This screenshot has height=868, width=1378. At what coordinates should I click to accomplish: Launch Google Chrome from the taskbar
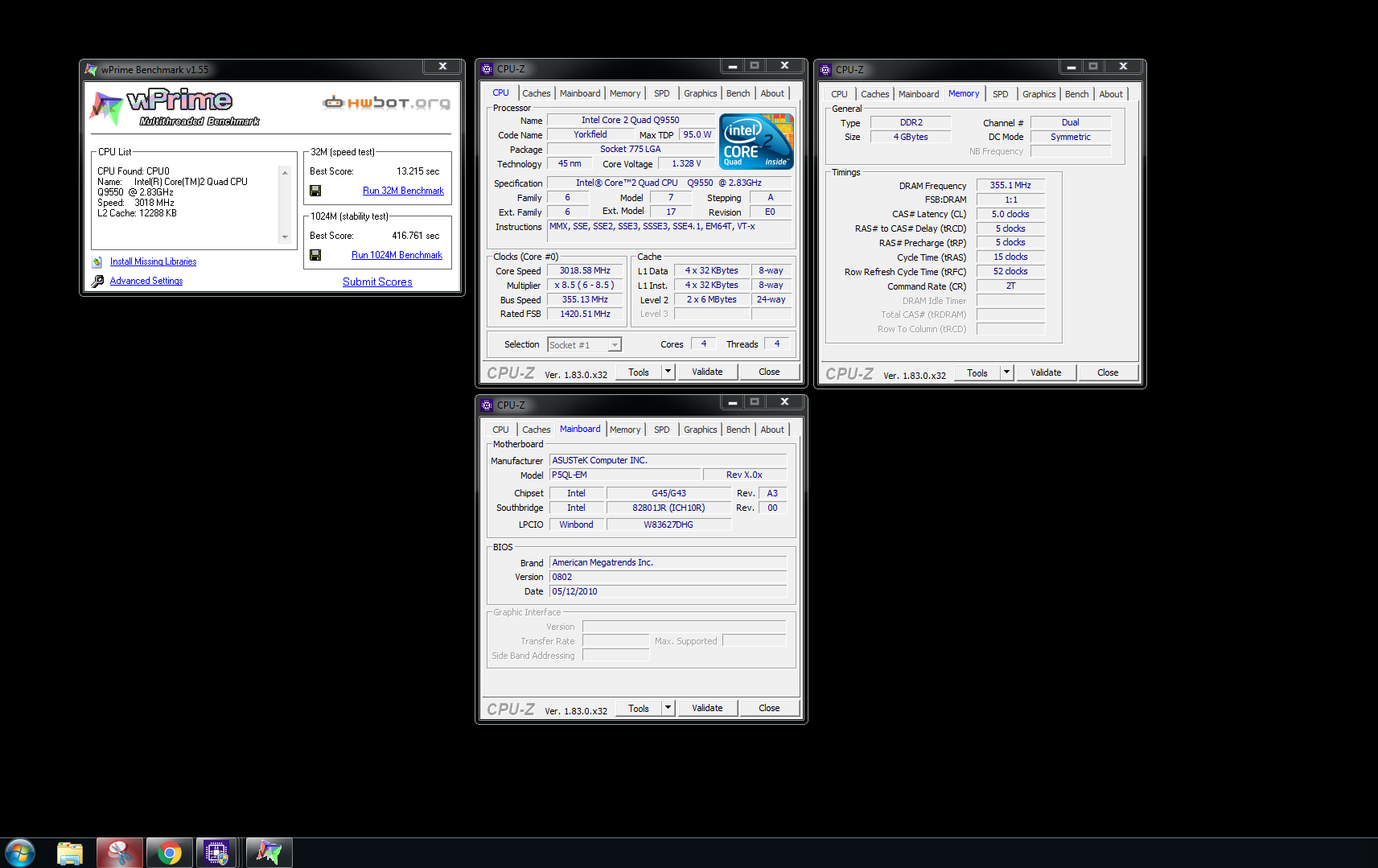[x=169, y=853]
